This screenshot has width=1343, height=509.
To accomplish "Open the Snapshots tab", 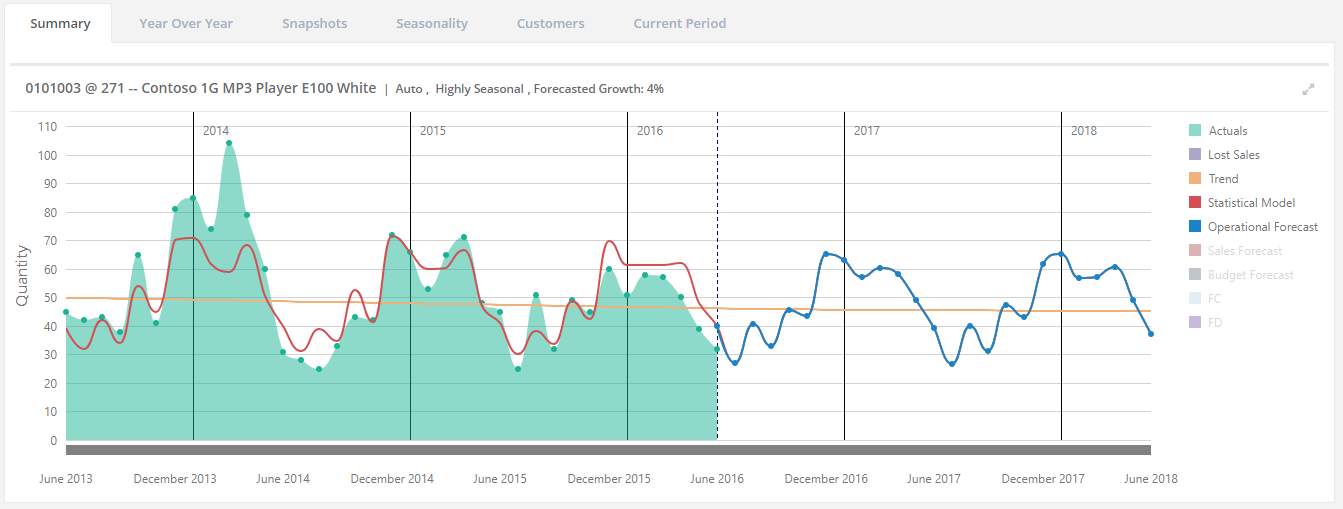I will click(x=314, y=23).
